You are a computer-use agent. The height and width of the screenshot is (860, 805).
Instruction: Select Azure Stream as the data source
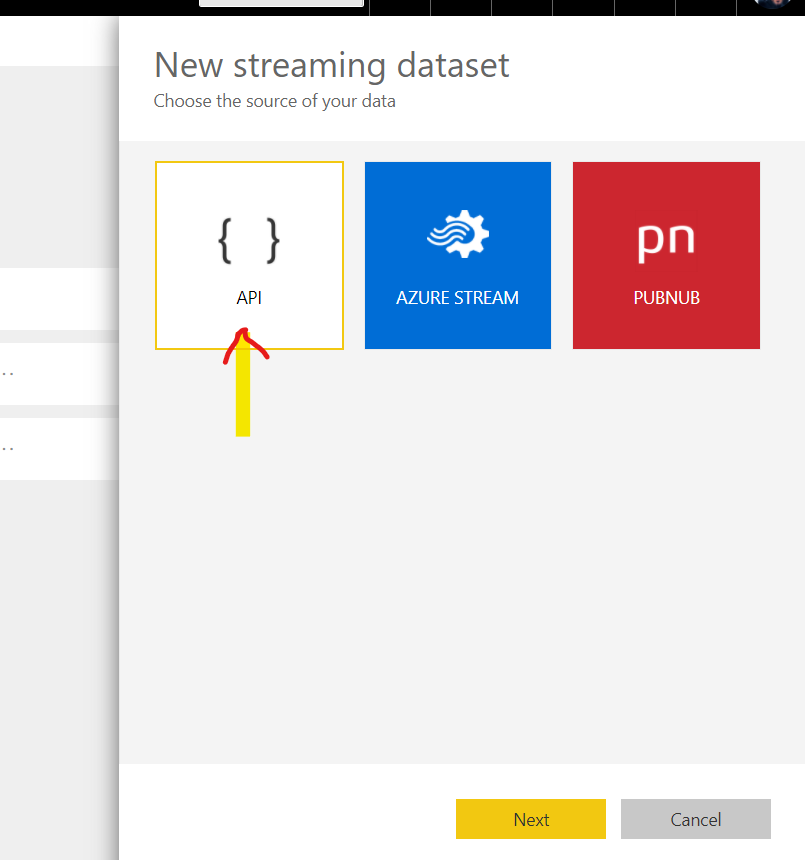457,255
